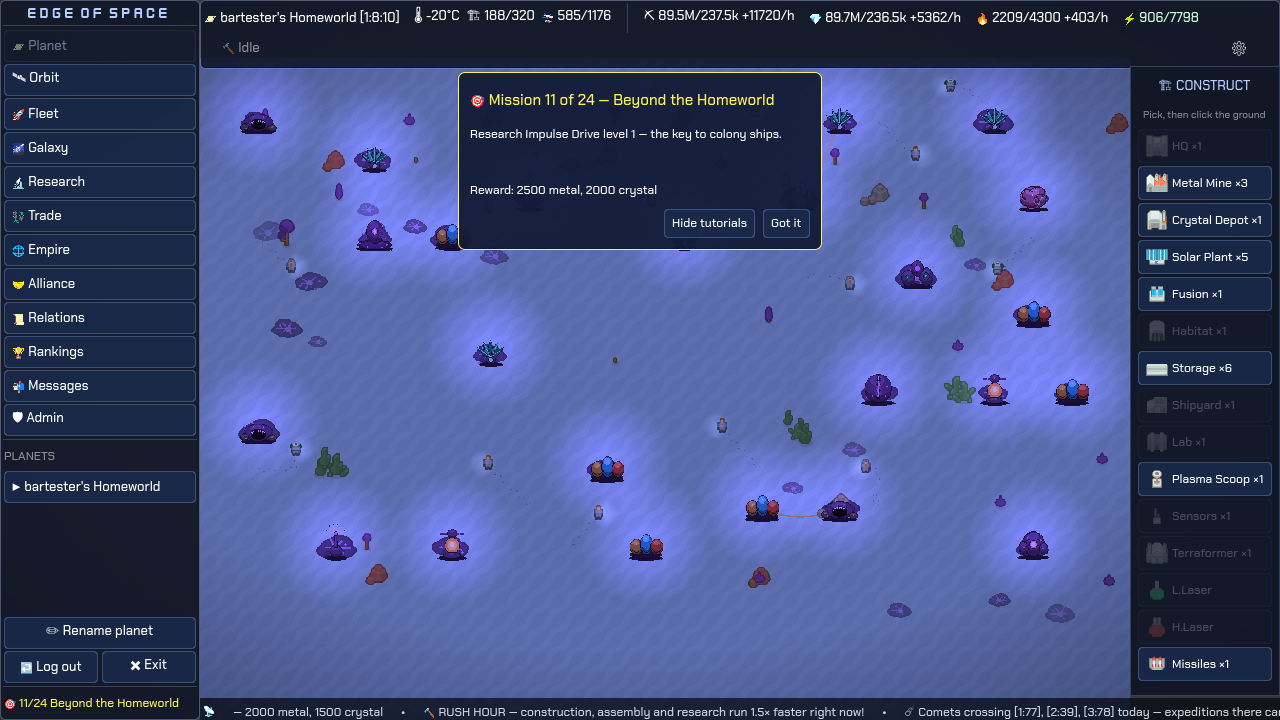
Task: Click Hide tutorials button
Action: pyautogui.click(x=709, y=223)
